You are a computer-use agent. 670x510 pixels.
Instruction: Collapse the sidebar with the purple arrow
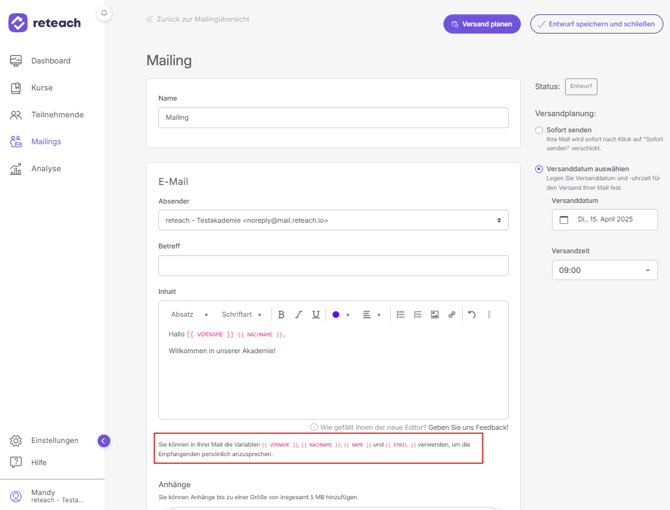[103, 441]
